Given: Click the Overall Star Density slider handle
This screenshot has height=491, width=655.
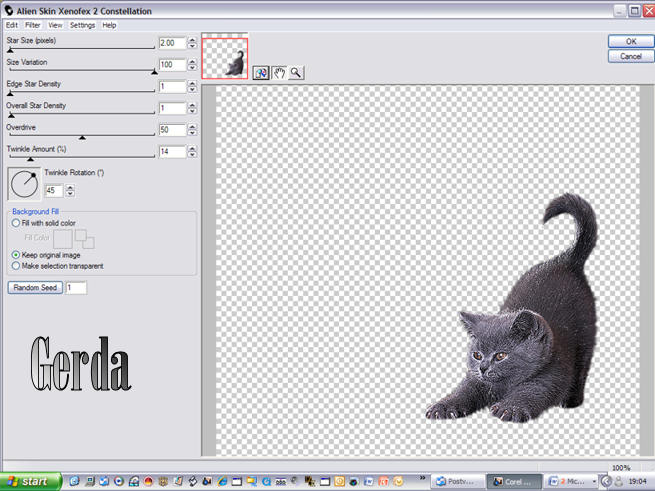Looking at the screenshot, I should (11, 115).
